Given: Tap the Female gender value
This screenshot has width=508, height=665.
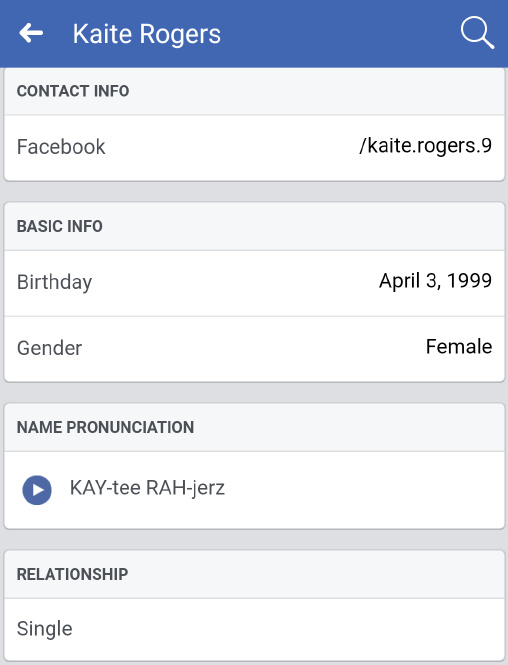Looking at the screenshot, I should pyautogui.click(x=459, y=346).
